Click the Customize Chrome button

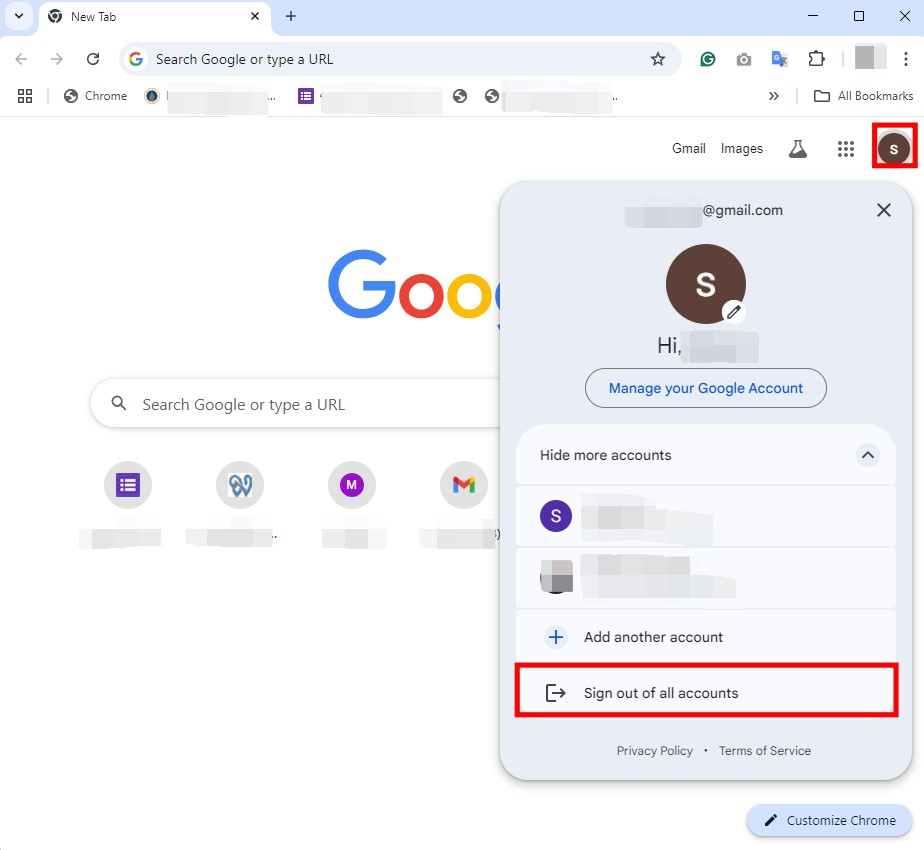(830, 820)
